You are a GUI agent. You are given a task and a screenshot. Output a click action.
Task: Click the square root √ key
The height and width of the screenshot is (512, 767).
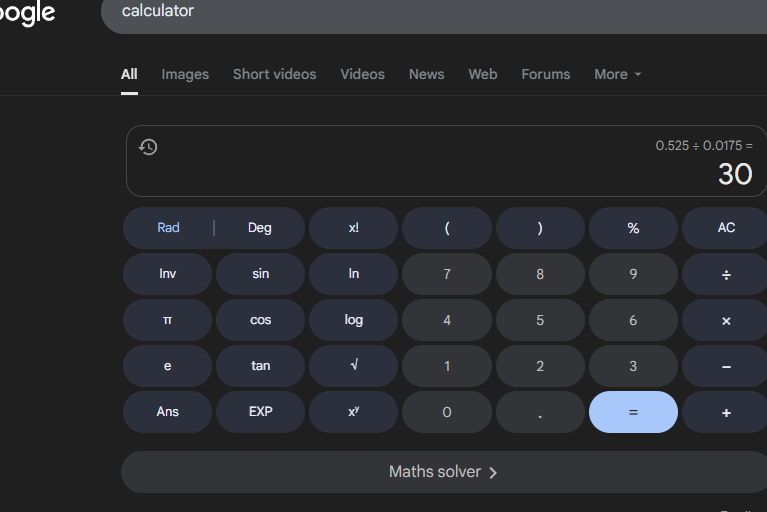(354, 366)
